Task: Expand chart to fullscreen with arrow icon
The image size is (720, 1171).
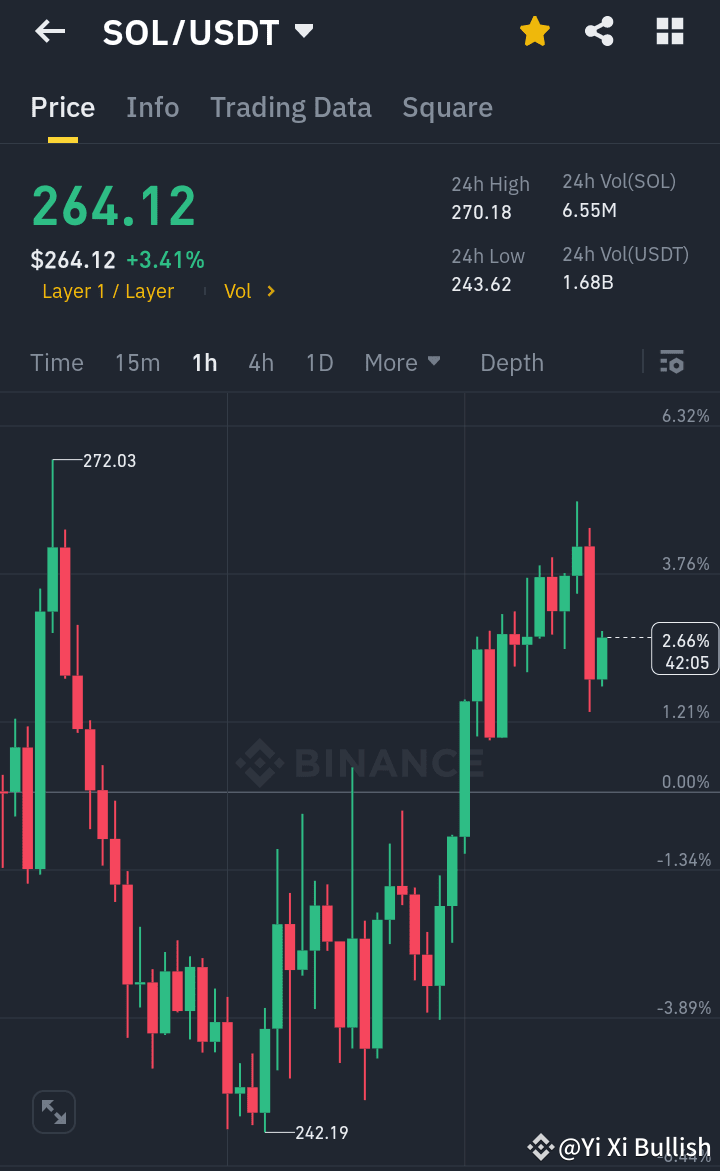Action: click(x=53, y=1111)
